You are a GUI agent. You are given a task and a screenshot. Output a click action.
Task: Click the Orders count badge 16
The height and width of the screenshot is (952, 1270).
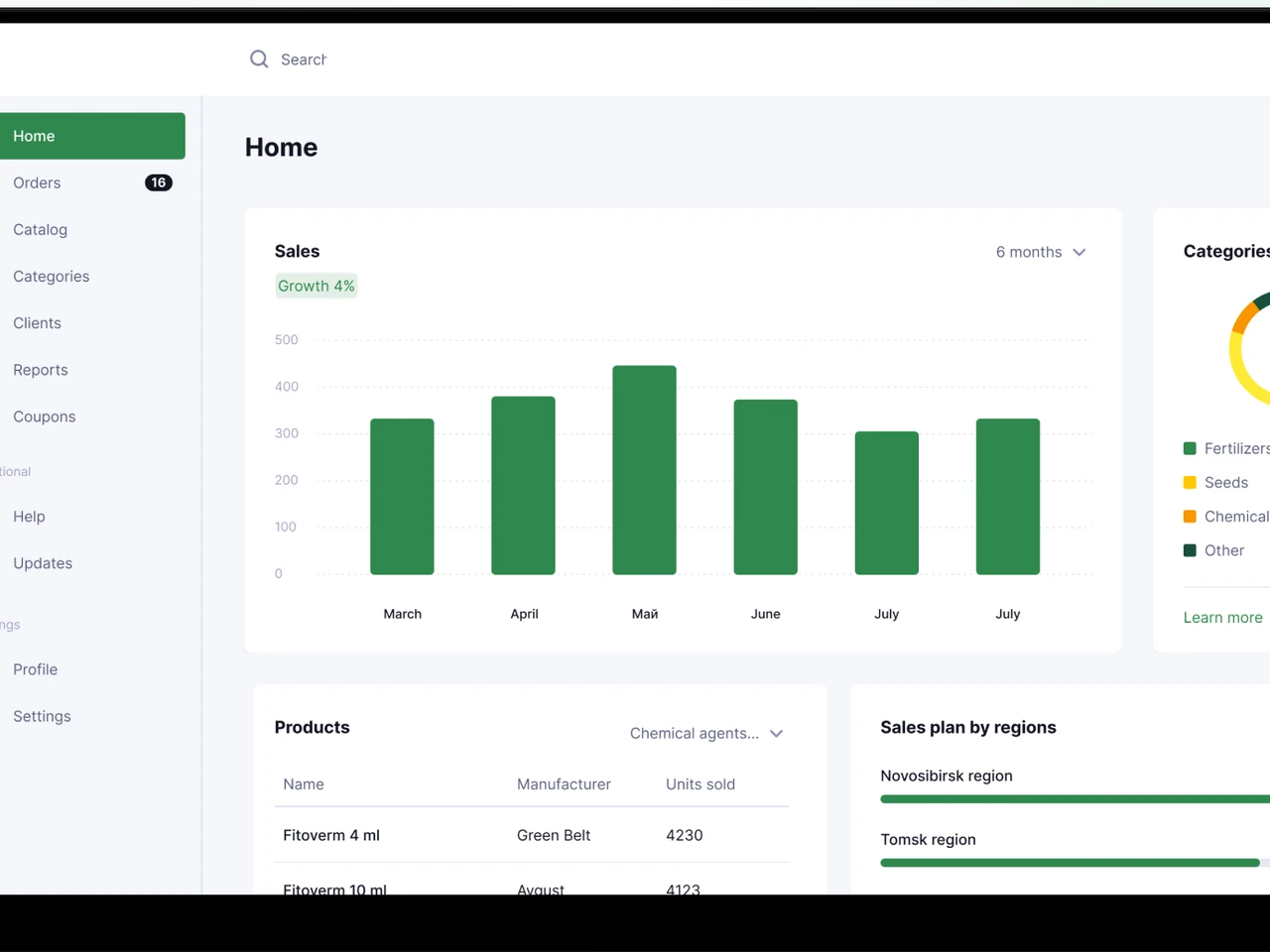(159, 182)
